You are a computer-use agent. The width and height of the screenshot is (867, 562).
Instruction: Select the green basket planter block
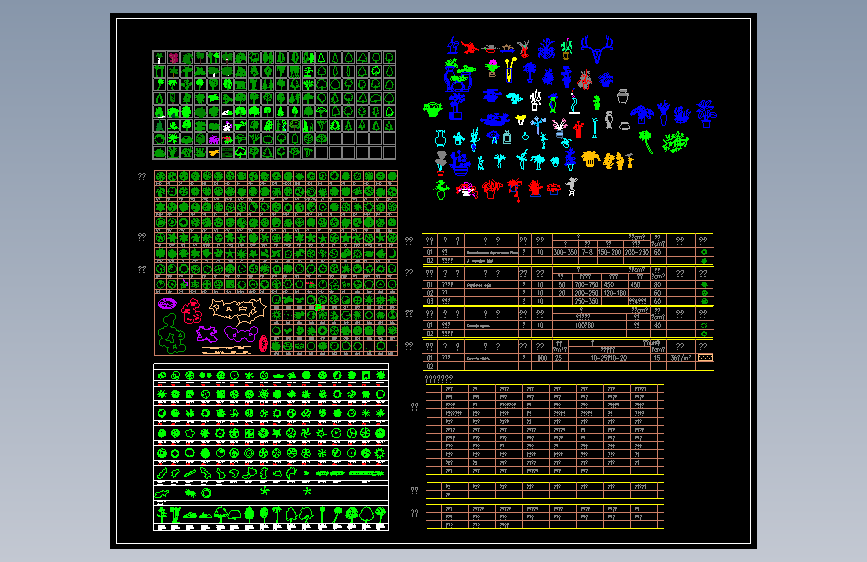433,110
